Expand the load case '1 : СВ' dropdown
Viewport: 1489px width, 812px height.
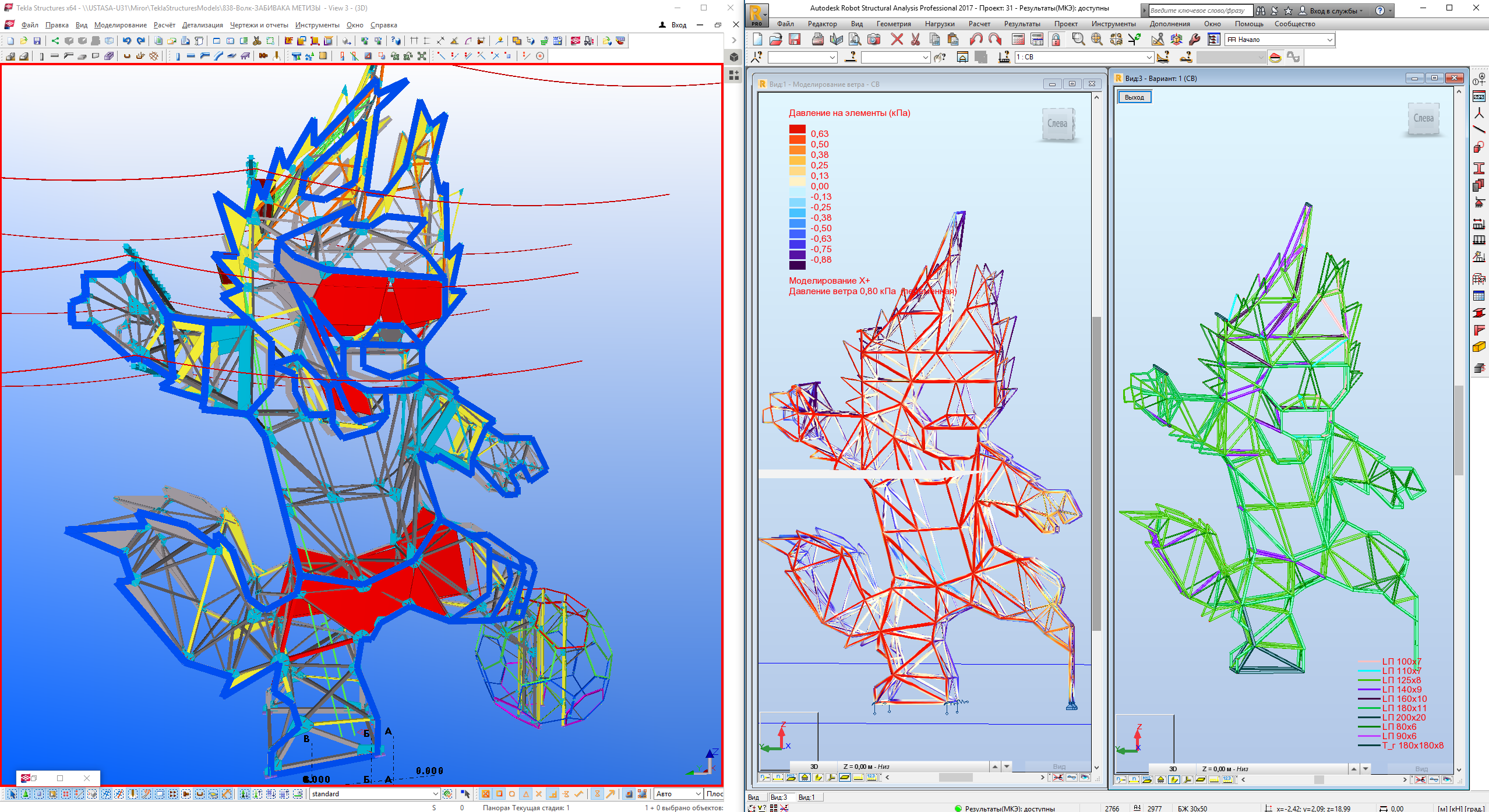1149,57
